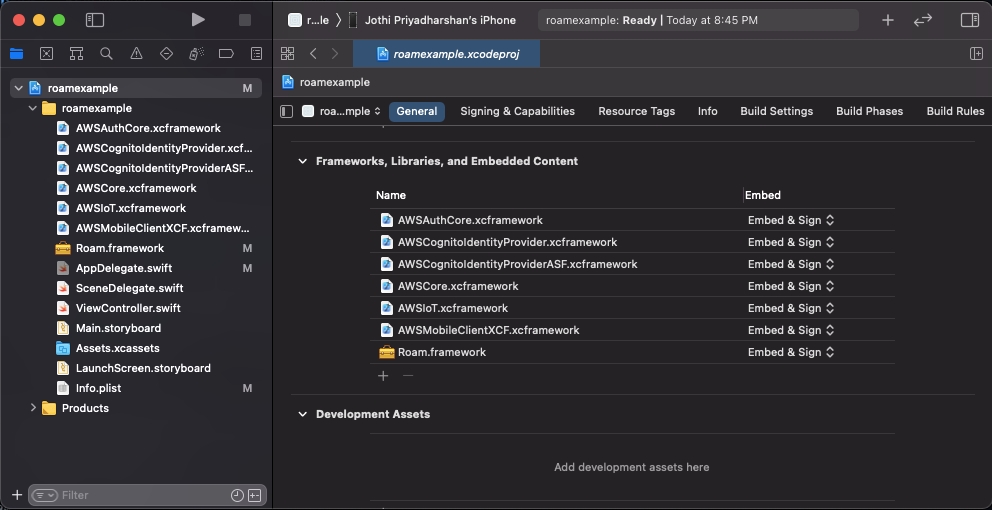Open ViewController.swift file

coord(128,308)
